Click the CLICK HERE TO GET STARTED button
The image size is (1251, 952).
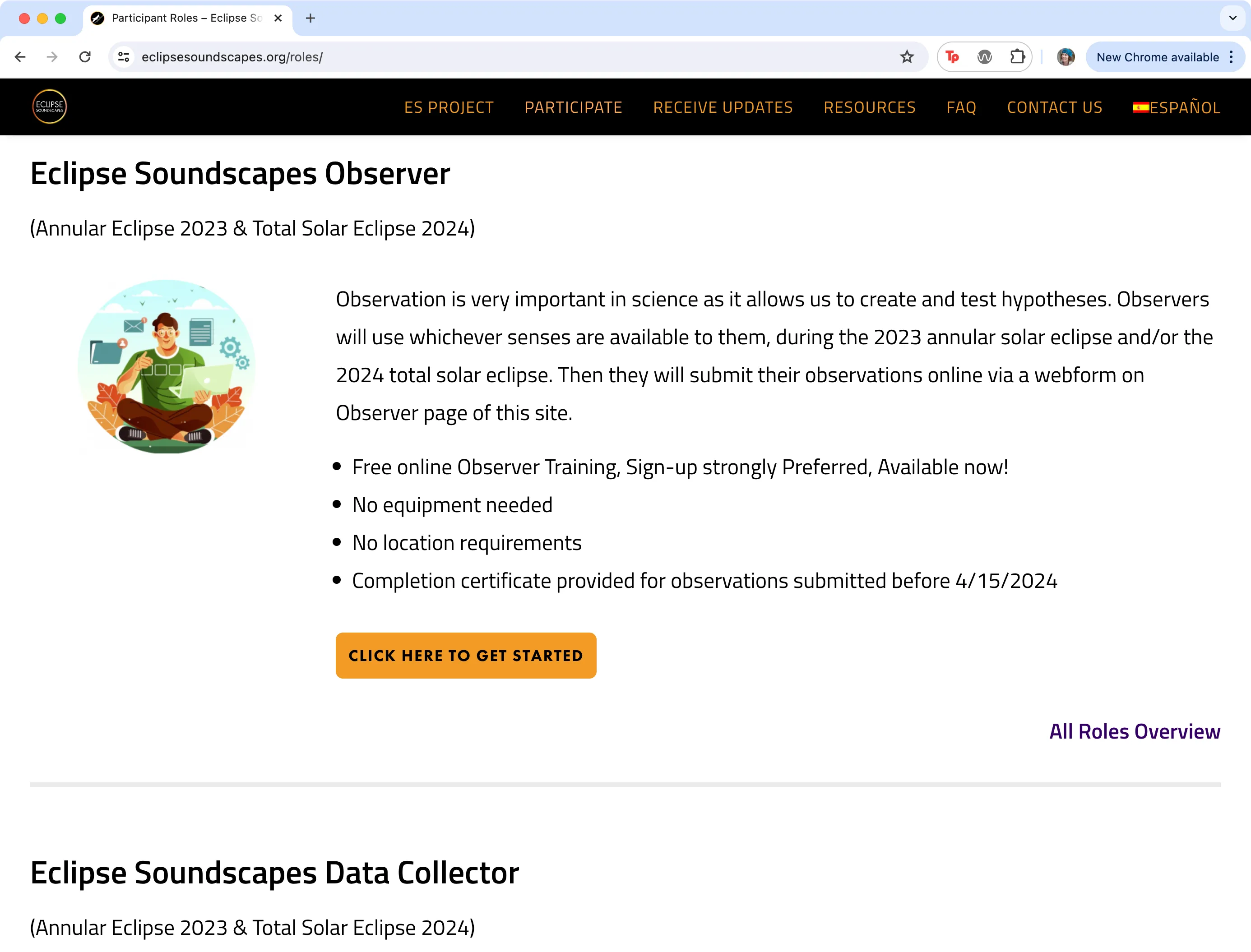coord(465,656)
